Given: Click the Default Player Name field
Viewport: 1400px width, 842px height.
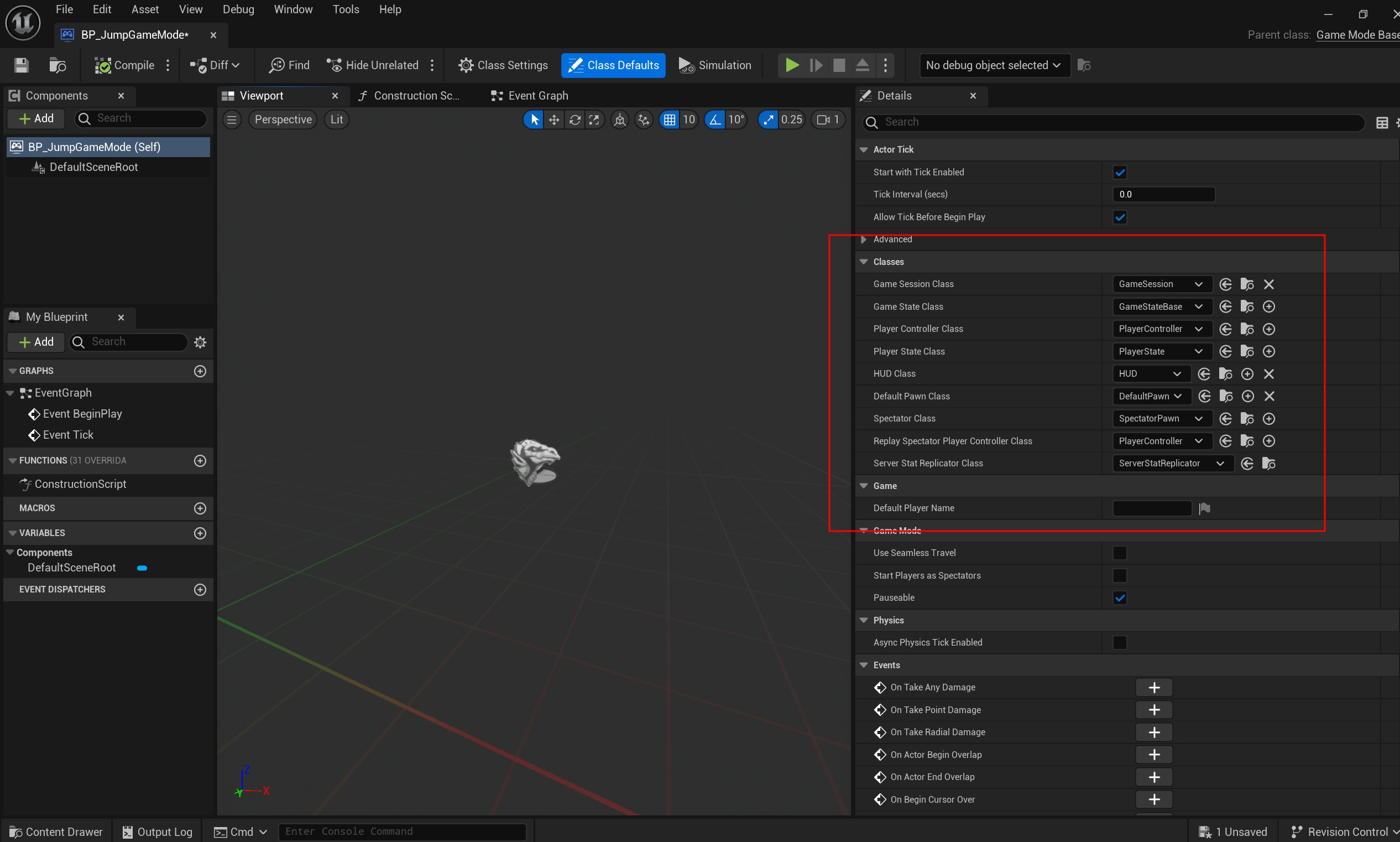Looking at the screenshot, I should coord(1152,508).
